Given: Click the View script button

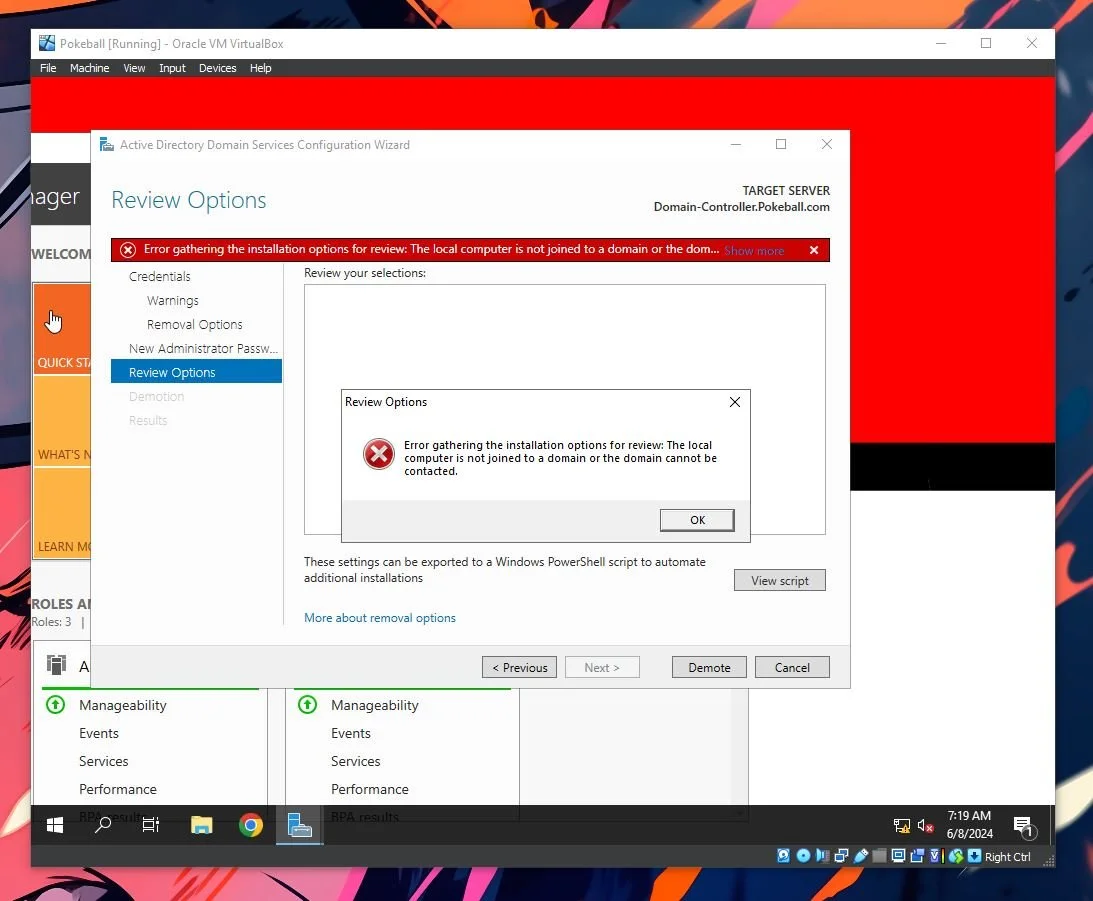Looking at the screenshot, I should (779, 580).
